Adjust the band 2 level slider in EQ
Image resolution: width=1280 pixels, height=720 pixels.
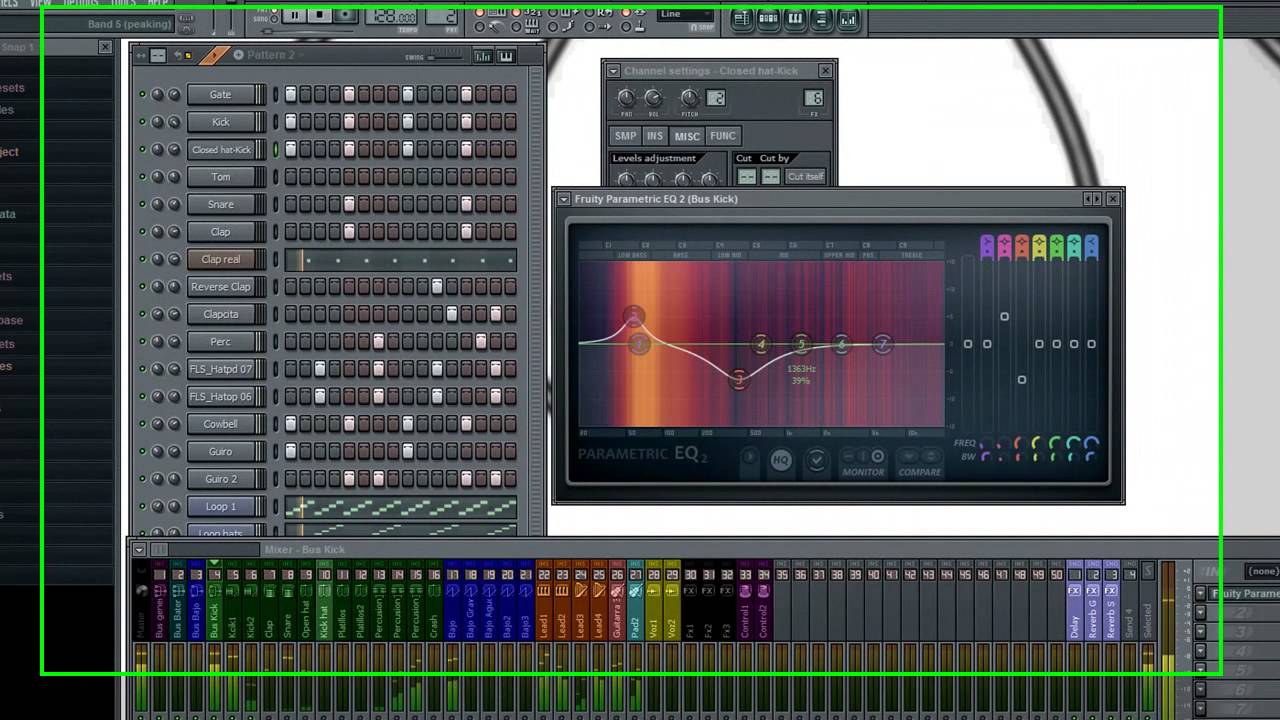1004,317
